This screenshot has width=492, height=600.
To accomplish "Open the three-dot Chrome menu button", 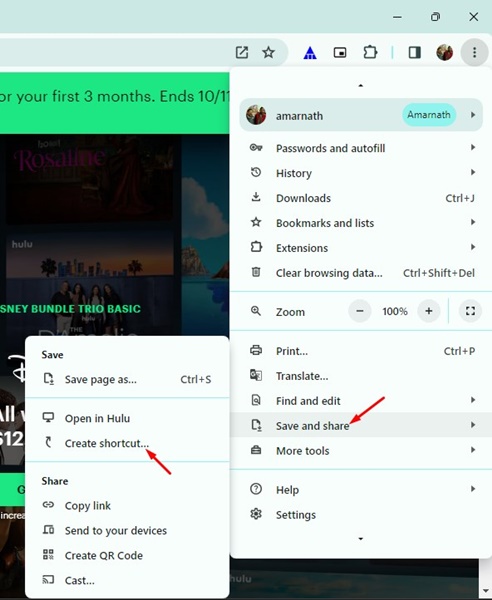I will click(x=474, y=52).
